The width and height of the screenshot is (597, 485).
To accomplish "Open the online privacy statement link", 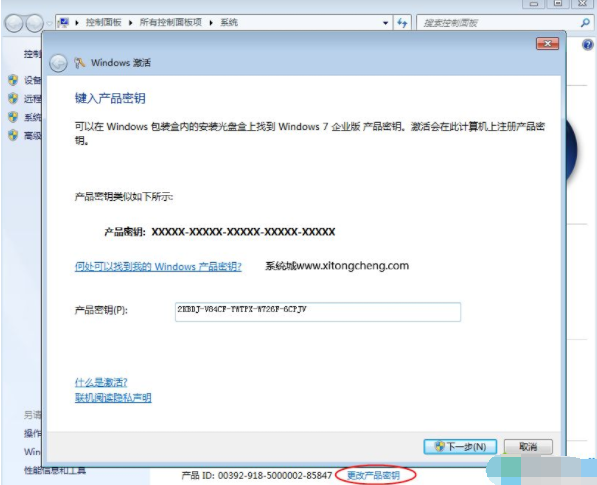I will click(113, 398).
